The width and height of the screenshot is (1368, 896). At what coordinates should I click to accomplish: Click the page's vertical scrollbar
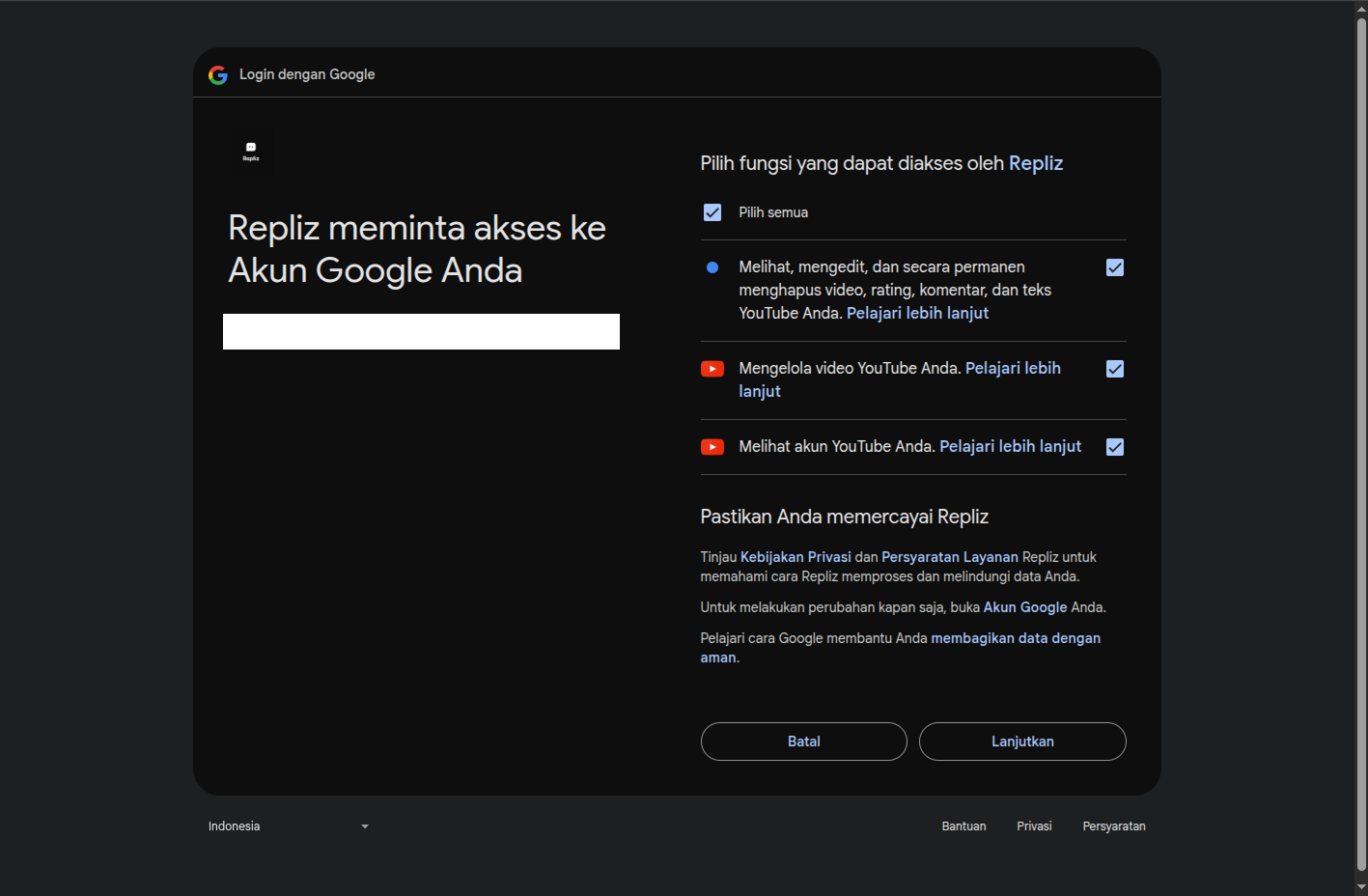point(1361,444)
